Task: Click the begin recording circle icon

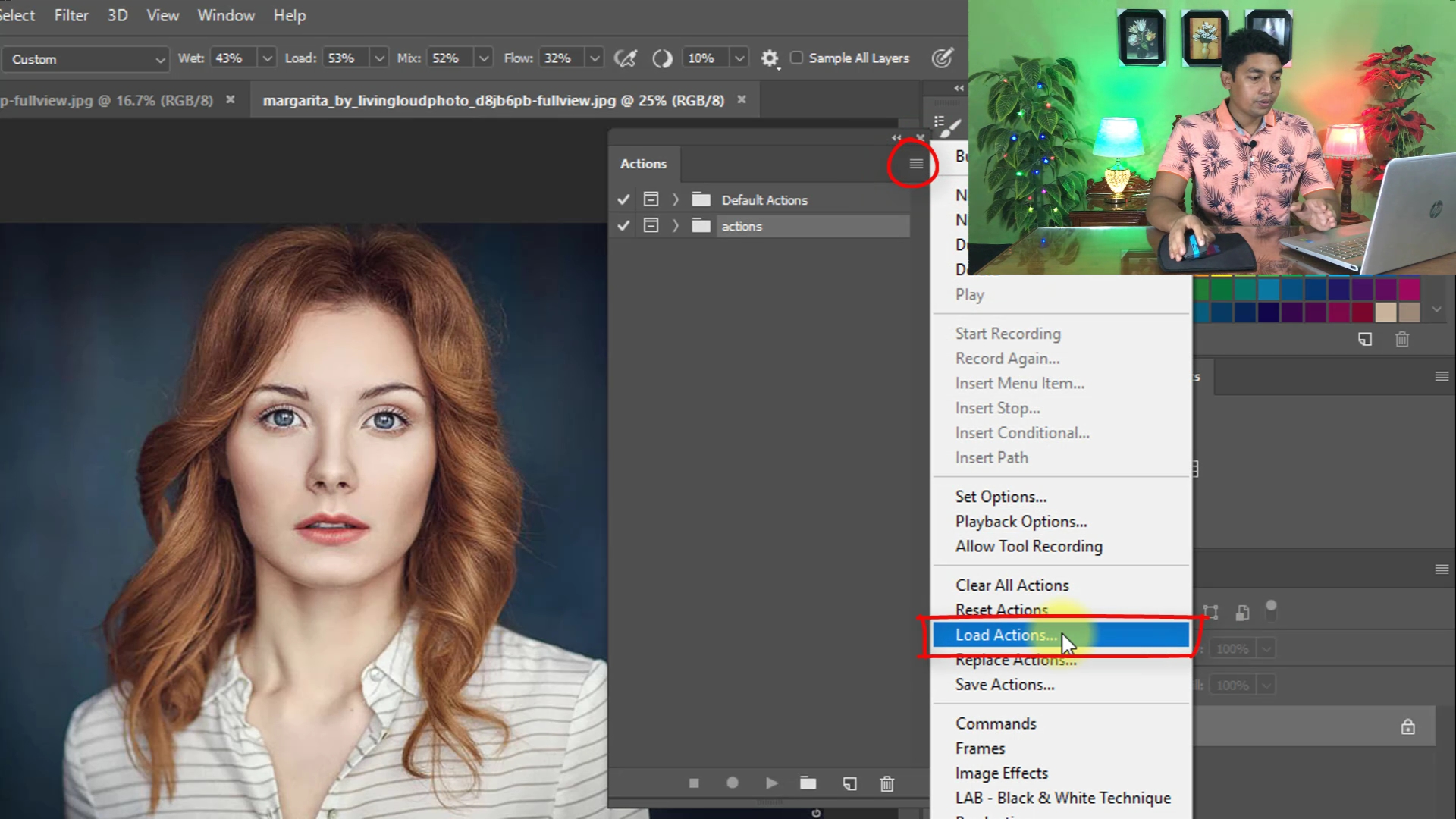Action: (x=732, y=783)
